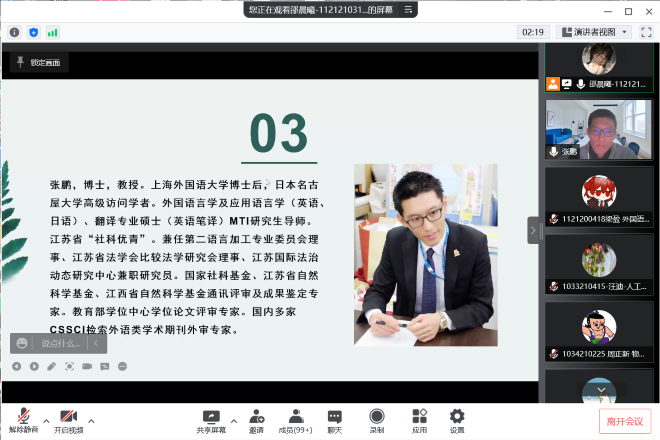660x440 pixels.
Task: Open the 应用 apps icon
Action: pos(419,417)
